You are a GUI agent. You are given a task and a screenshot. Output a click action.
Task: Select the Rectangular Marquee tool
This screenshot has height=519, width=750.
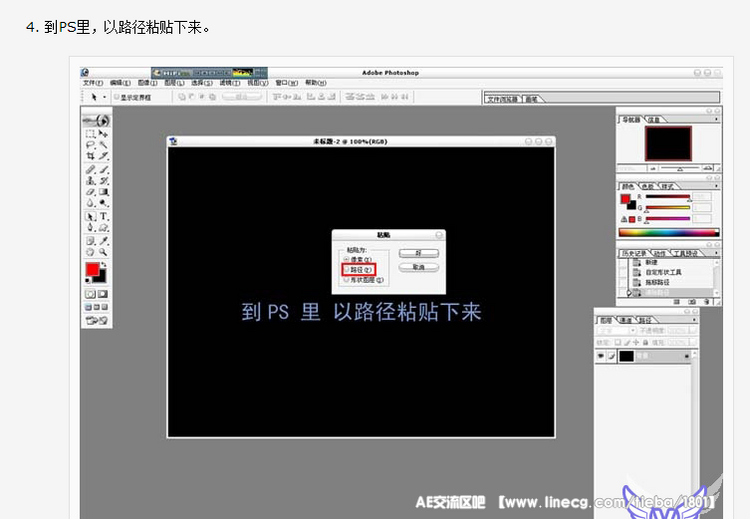coord(90,133)
